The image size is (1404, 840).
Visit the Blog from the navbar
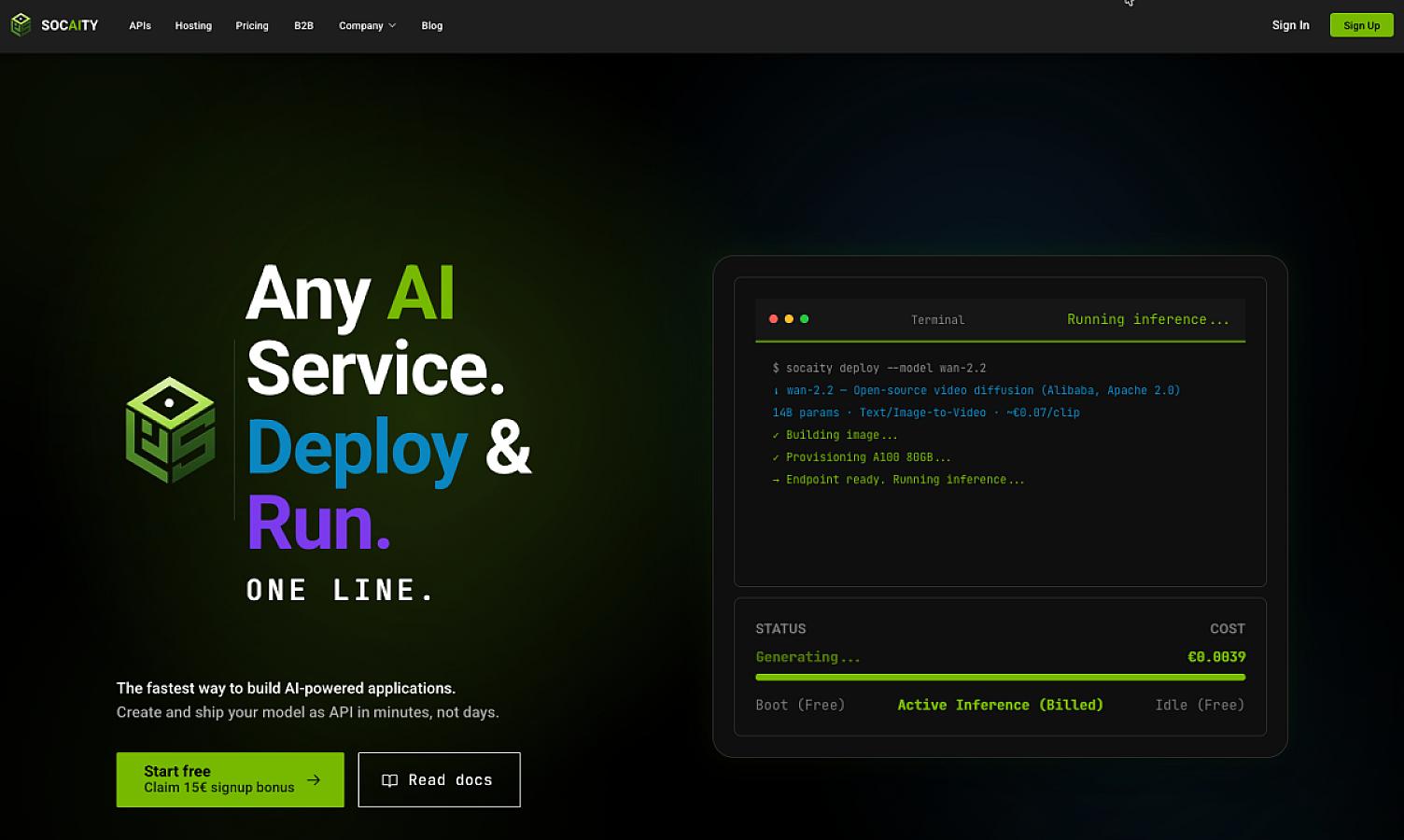pyautogui.click(x=432, y=26)
